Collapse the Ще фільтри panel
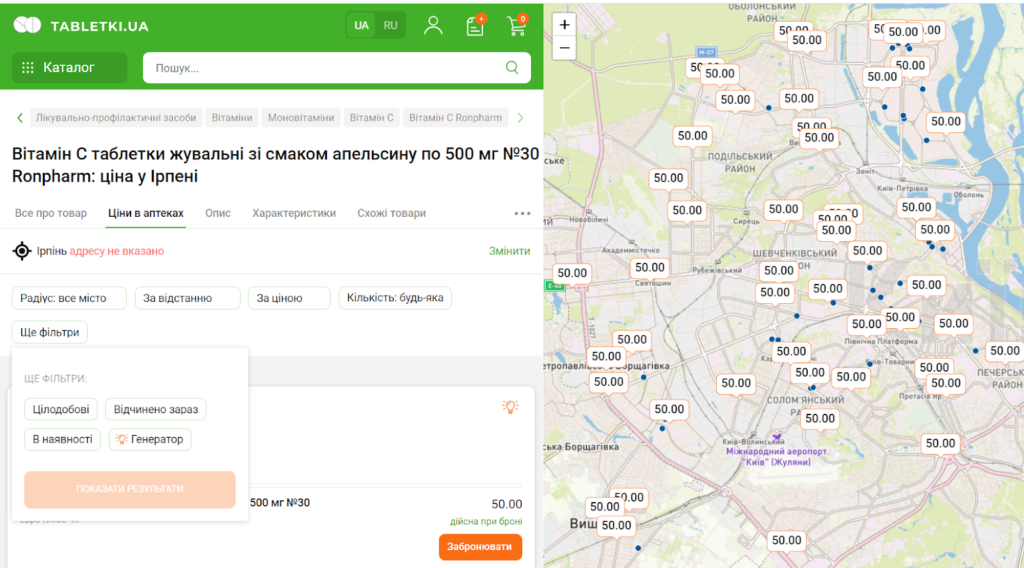 pyautogui.click(x=50, y=332)
